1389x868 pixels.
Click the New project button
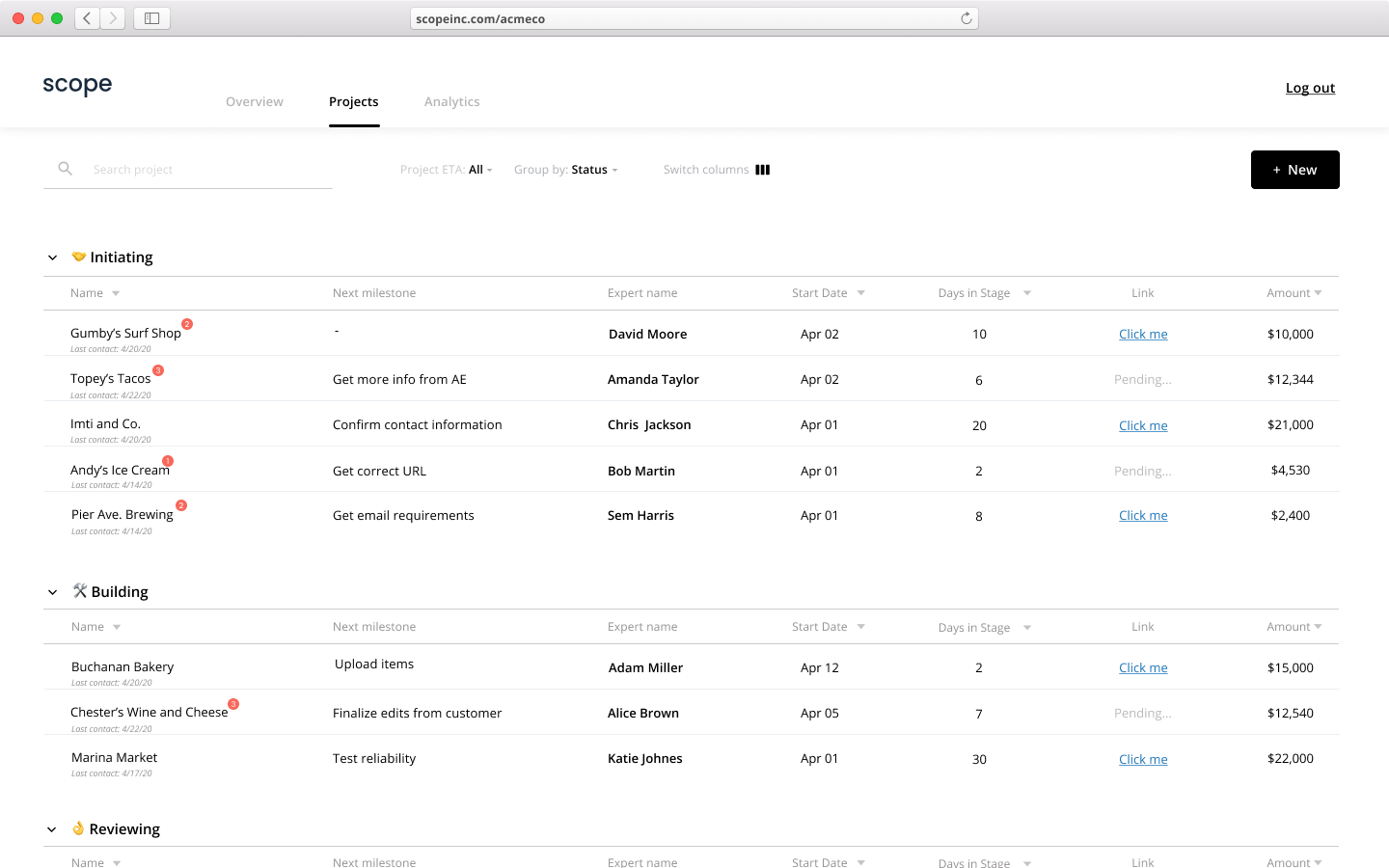click(1294, 170)
